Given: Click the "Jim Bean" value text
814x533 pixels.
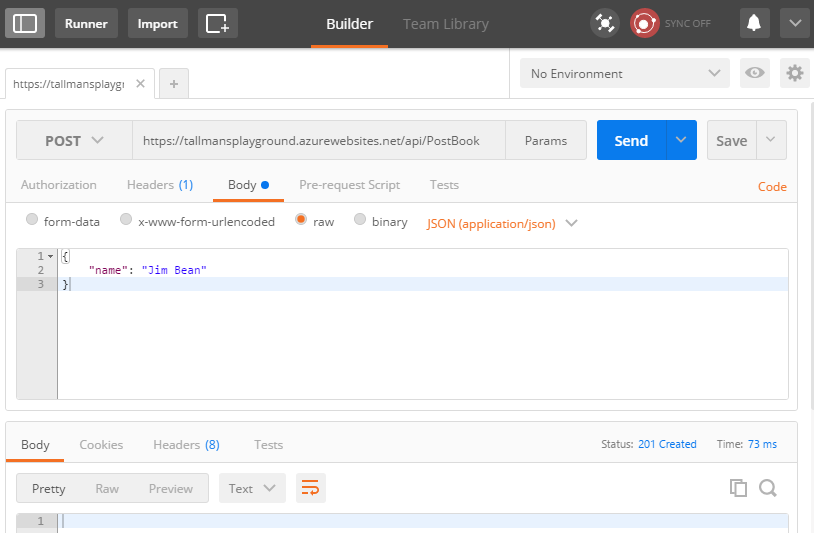Looking at the screenshot, I should coord(174,270).
